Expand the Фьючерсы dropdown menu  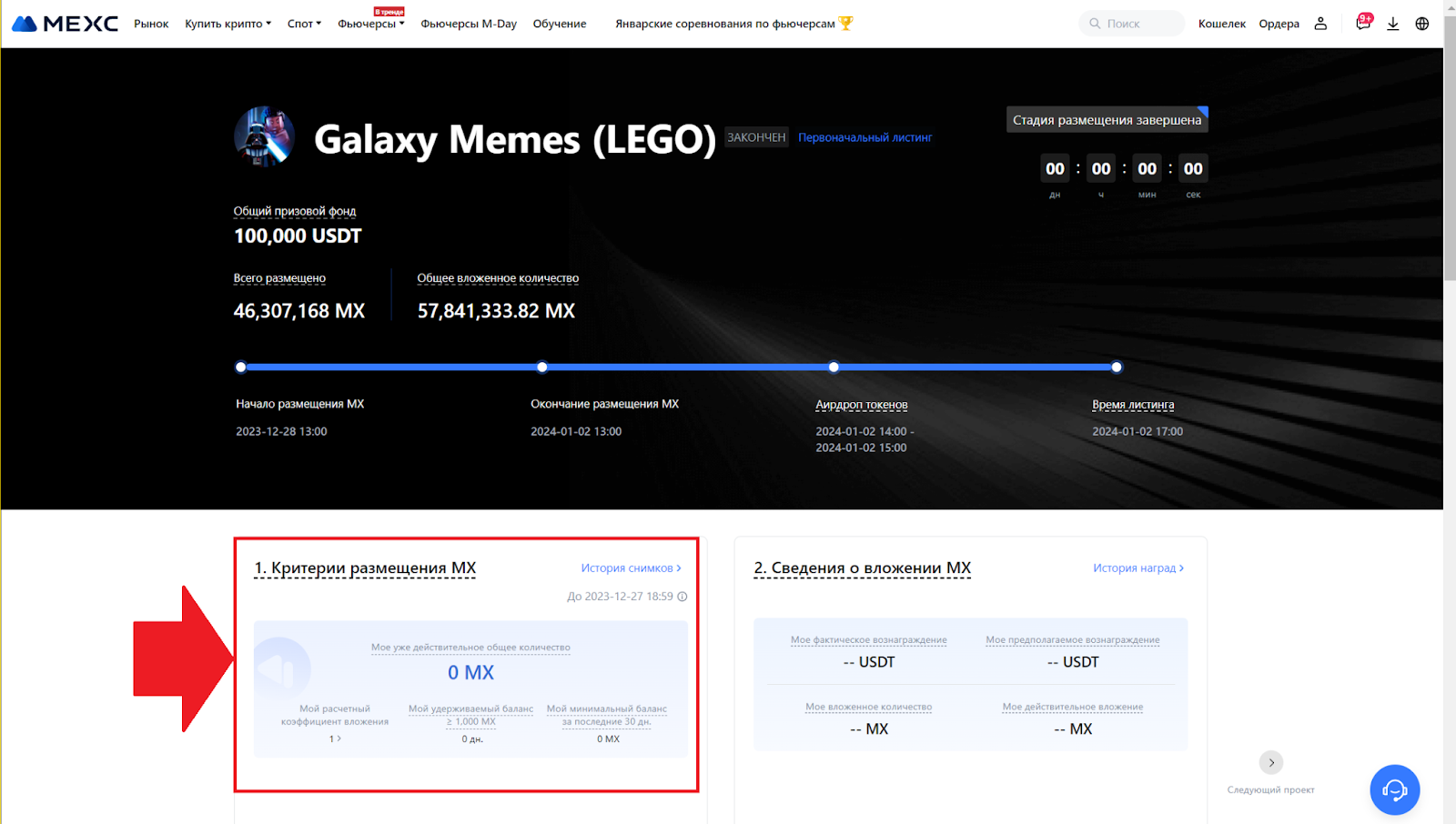click(370, 24)
